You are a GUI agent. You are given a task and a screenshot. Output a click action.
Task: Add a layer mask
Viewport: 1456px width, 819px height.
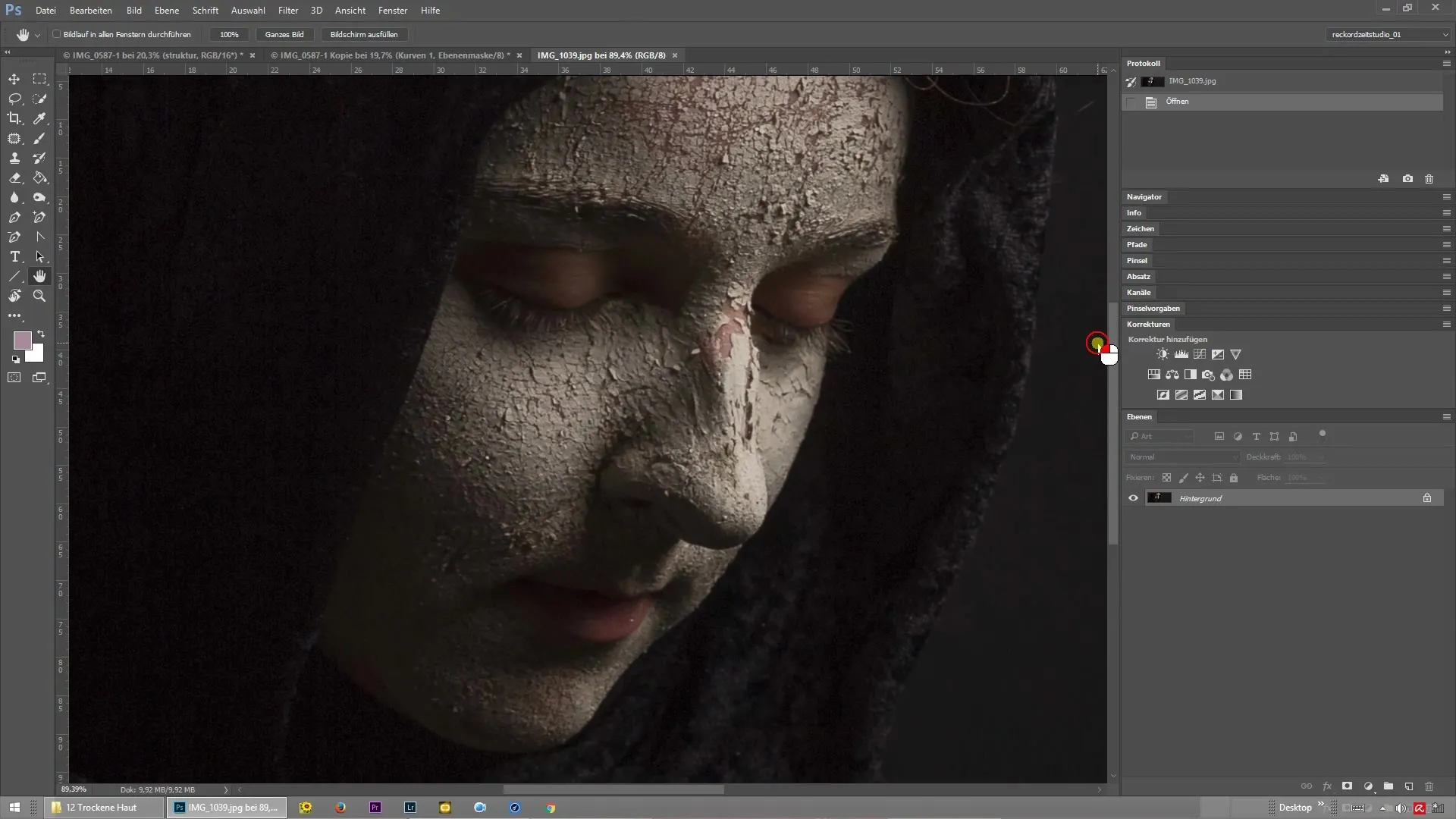[1347, 786]
